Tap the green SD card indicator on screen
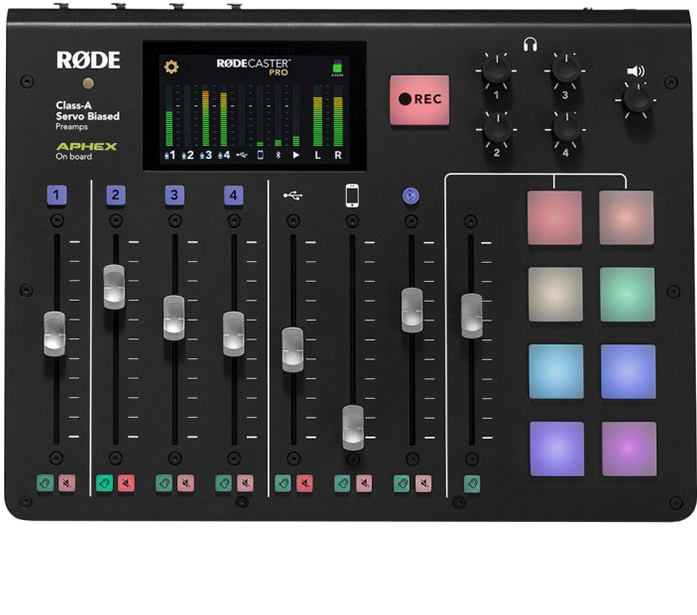697x615 pixels. point(337,67)
